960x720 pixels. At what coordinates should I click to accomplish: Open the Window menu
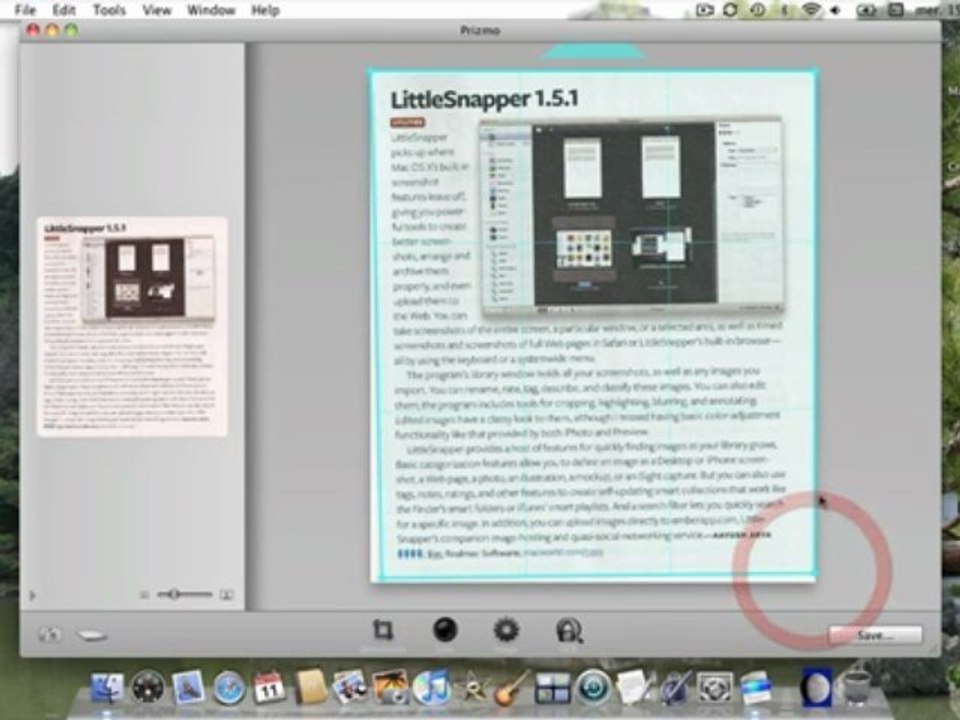211,10
